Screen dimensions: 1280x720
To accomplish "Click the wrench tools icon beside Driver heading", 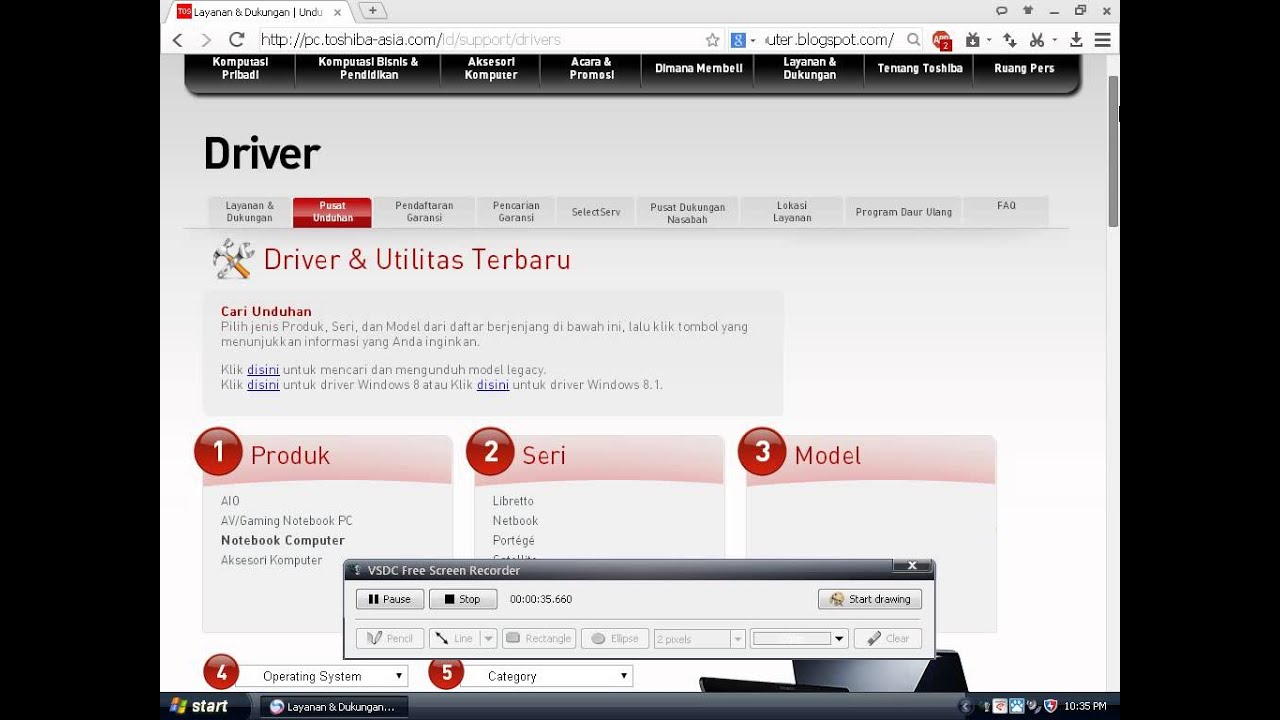I will pyautogui.click(x=233, y=259).
